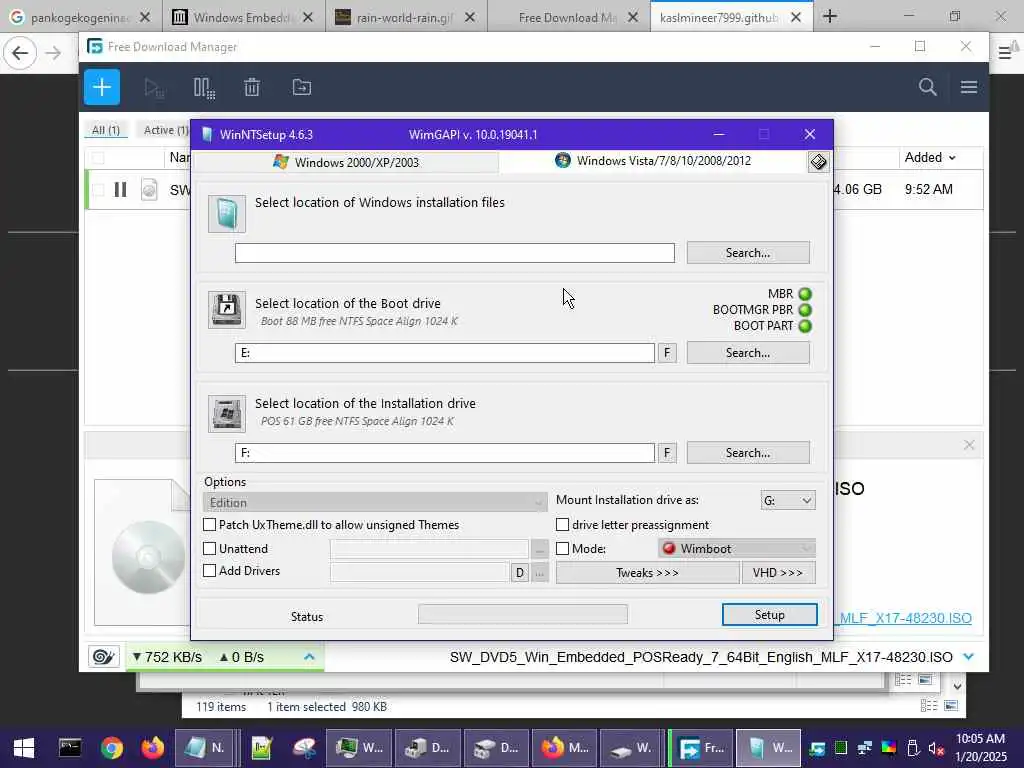1024x768 pixels.
Task: Toggle the Unattend checkbox
Action: [210, 549]
